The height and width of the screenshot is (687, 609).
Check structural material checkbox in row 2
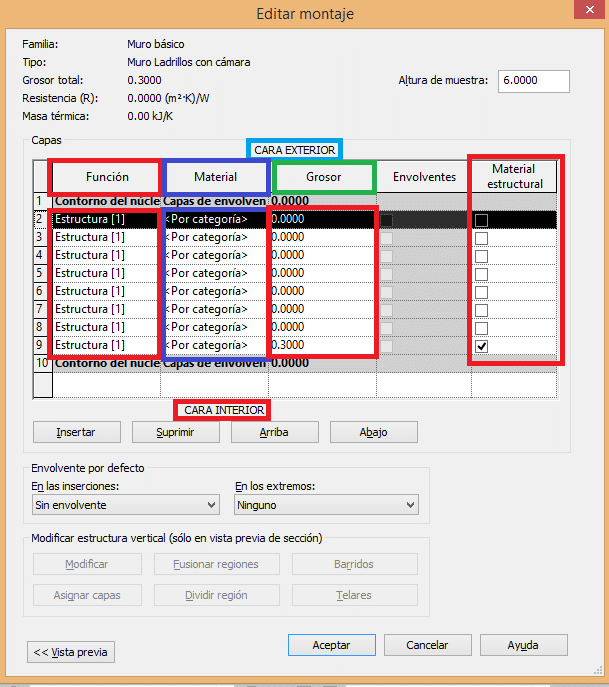482,220
